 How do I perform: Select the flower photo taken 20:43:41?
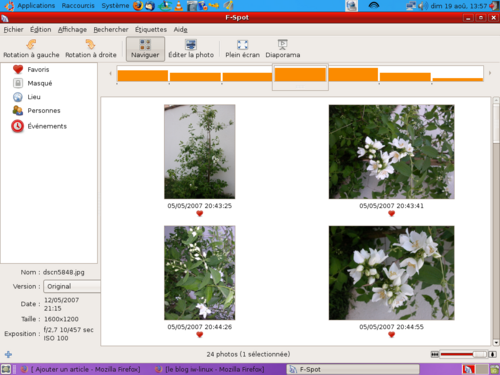(x=391, y=152)
